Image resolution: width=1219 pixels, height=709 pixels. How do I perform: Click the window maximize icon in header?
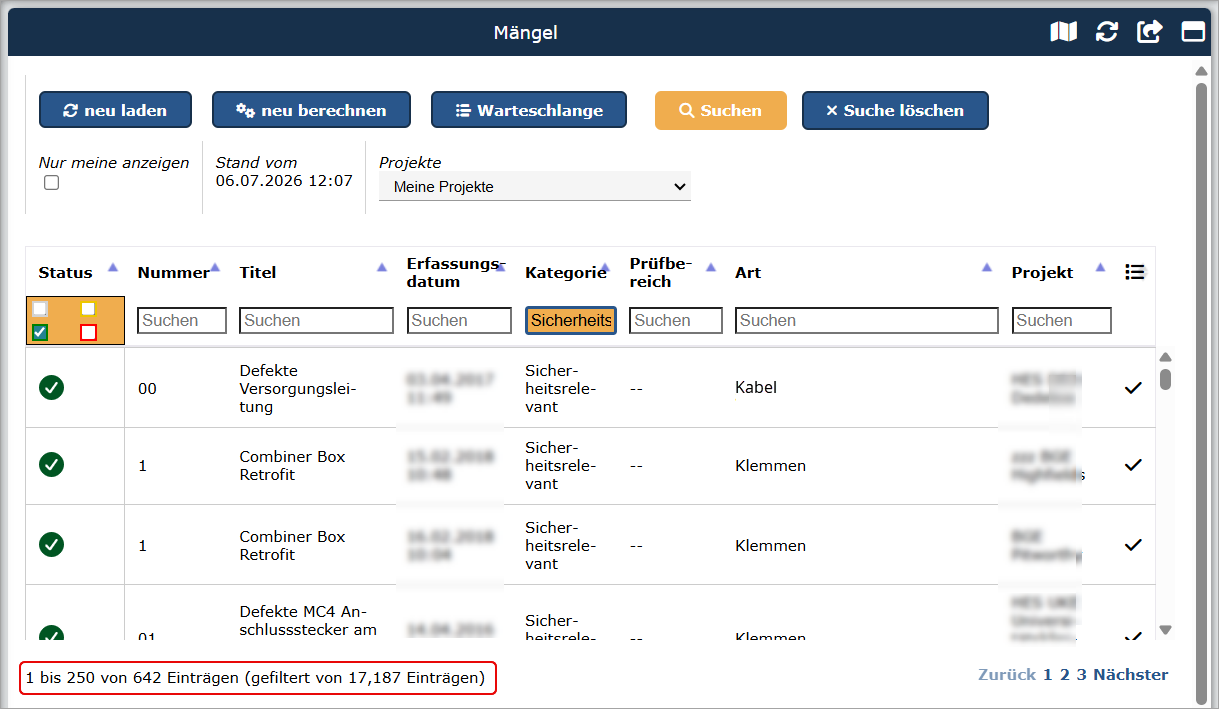click(x=1193, y=32)
